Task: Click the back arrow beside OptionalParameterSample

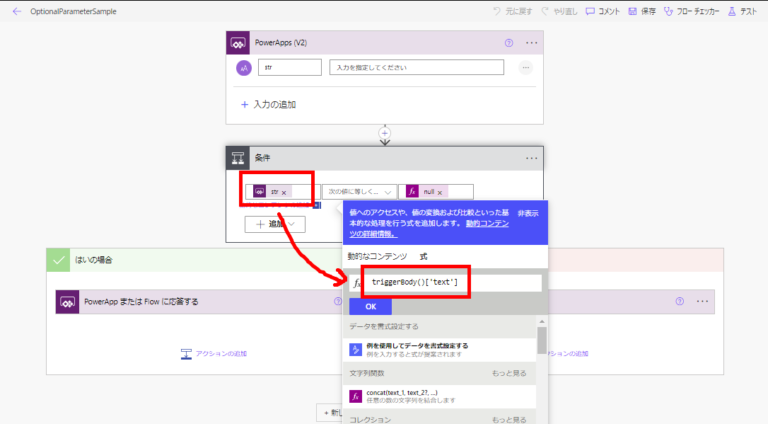Action: [x=16, y=11]
